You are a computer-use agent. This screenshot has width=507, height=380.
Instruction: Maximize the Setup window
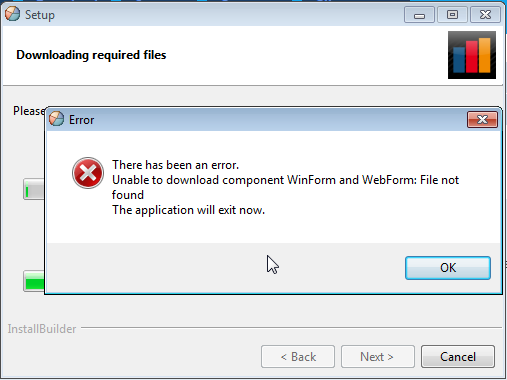pos(452,15)
